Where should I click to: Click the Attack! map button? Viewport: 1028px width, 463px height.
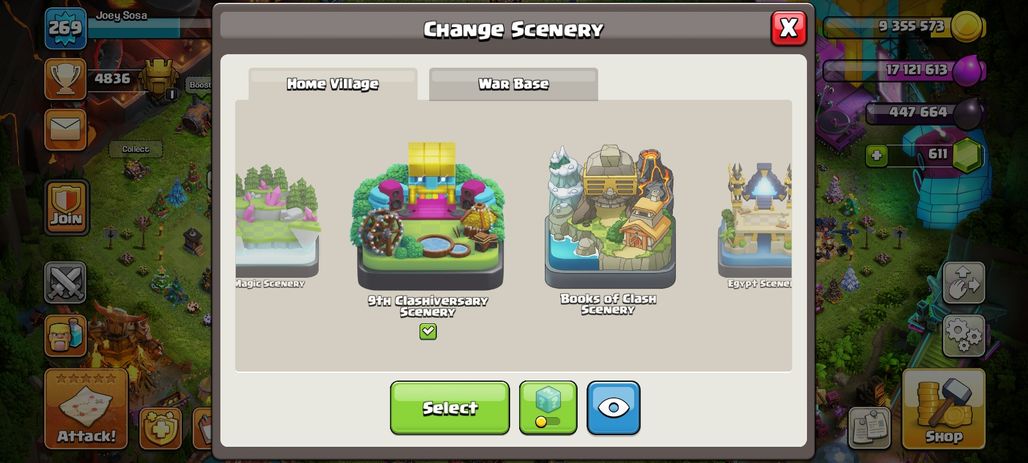click(x=86, y=409)
